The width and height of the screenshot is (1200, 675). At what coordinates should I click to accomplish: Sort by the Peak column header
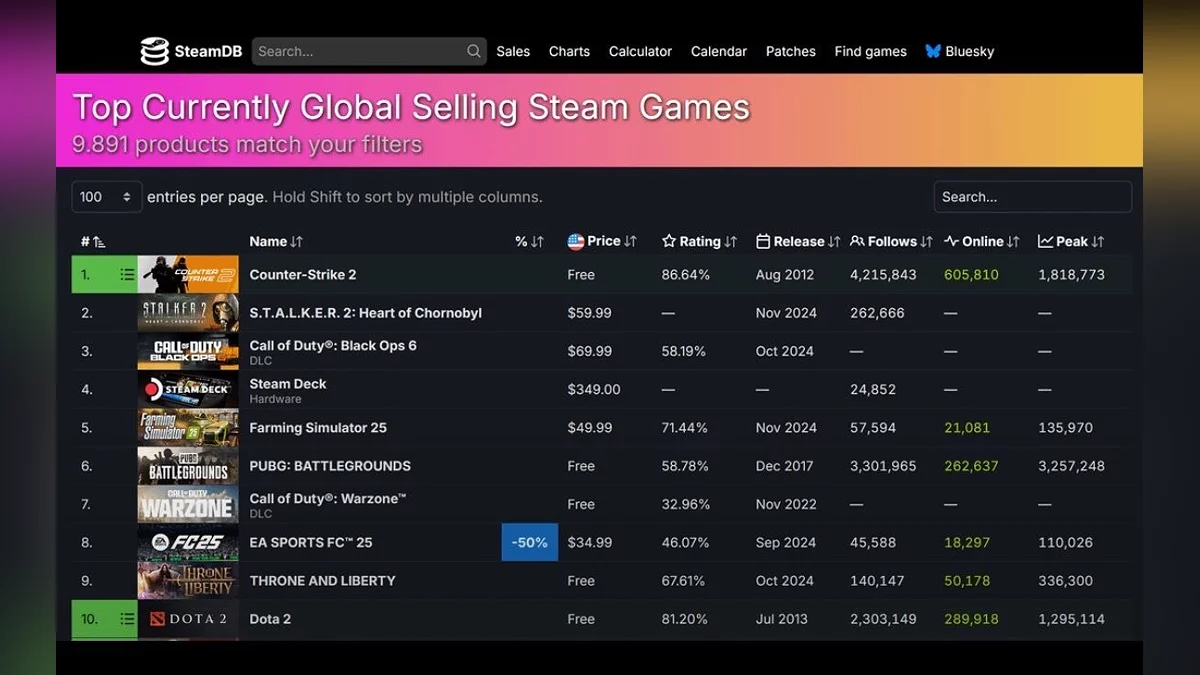tap(1071, 241)
